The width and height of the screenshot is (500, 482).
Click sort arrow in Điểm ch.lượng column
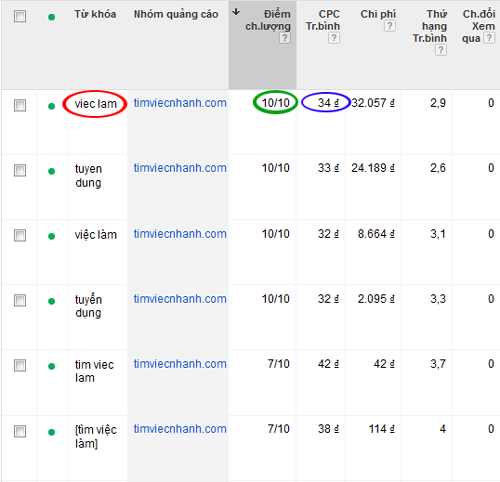click(236, 12)
